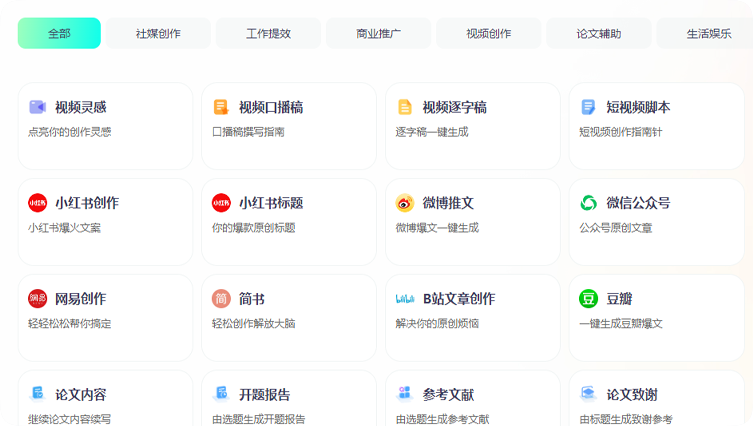Click the text 点亮你的创作灵感
Viewport: 753px width, 426px height.
pyautogui.click(x=70, y=132)
